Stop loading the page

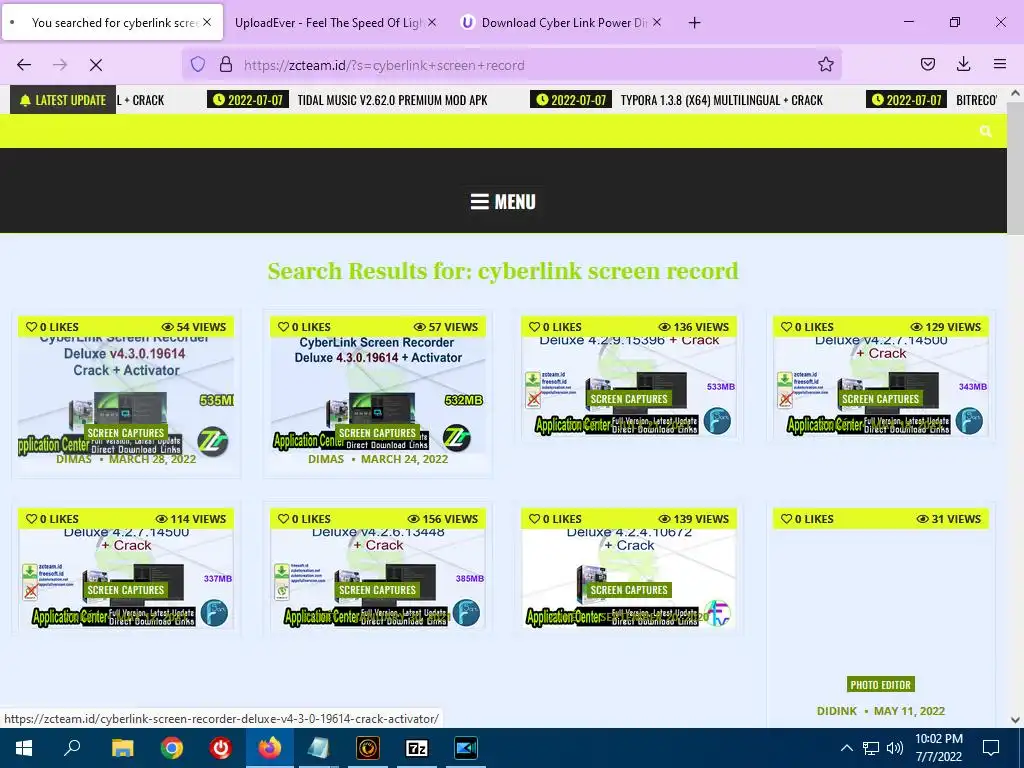click(x=95, y=65)
